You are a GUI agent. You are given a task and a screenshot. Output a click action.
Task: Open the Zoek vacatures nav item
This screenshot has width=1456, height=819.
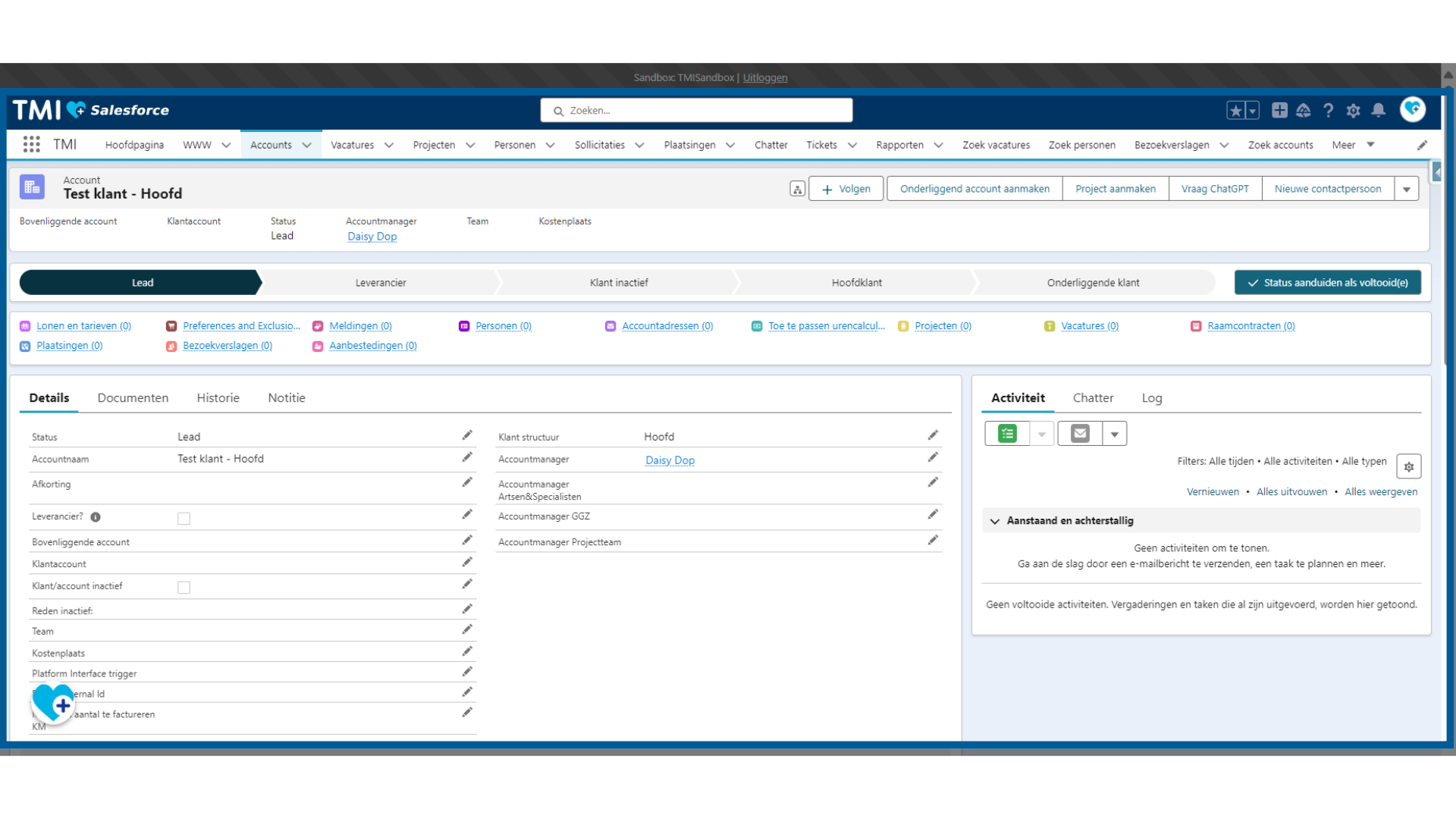[996, 145]
